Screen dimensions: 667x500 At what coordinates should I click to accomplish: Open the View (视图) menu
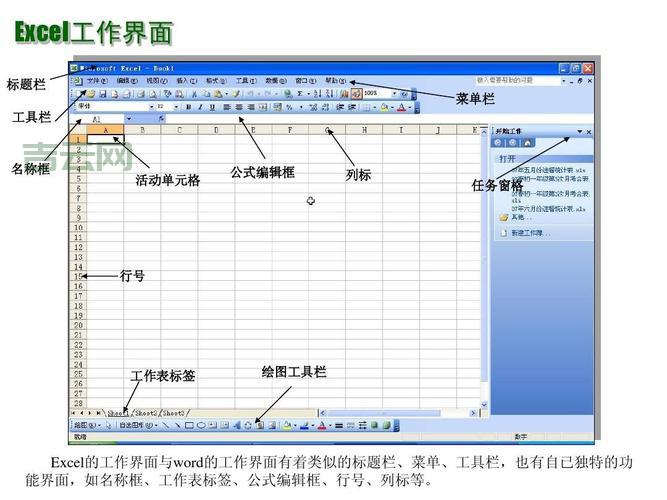(x=157, y=80)
